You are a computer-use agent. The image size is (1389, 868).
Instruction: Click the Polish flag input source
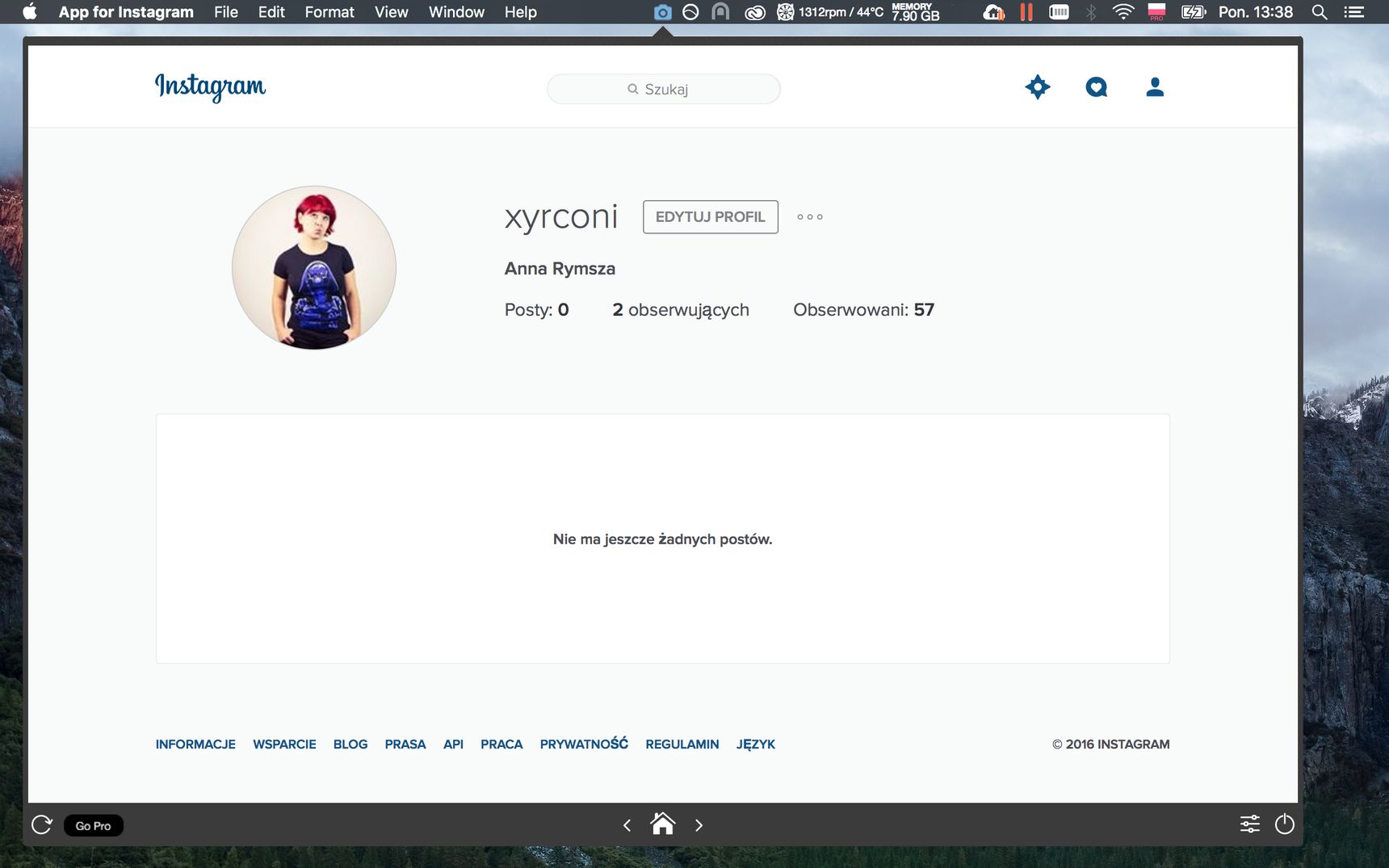(1156, 12)
